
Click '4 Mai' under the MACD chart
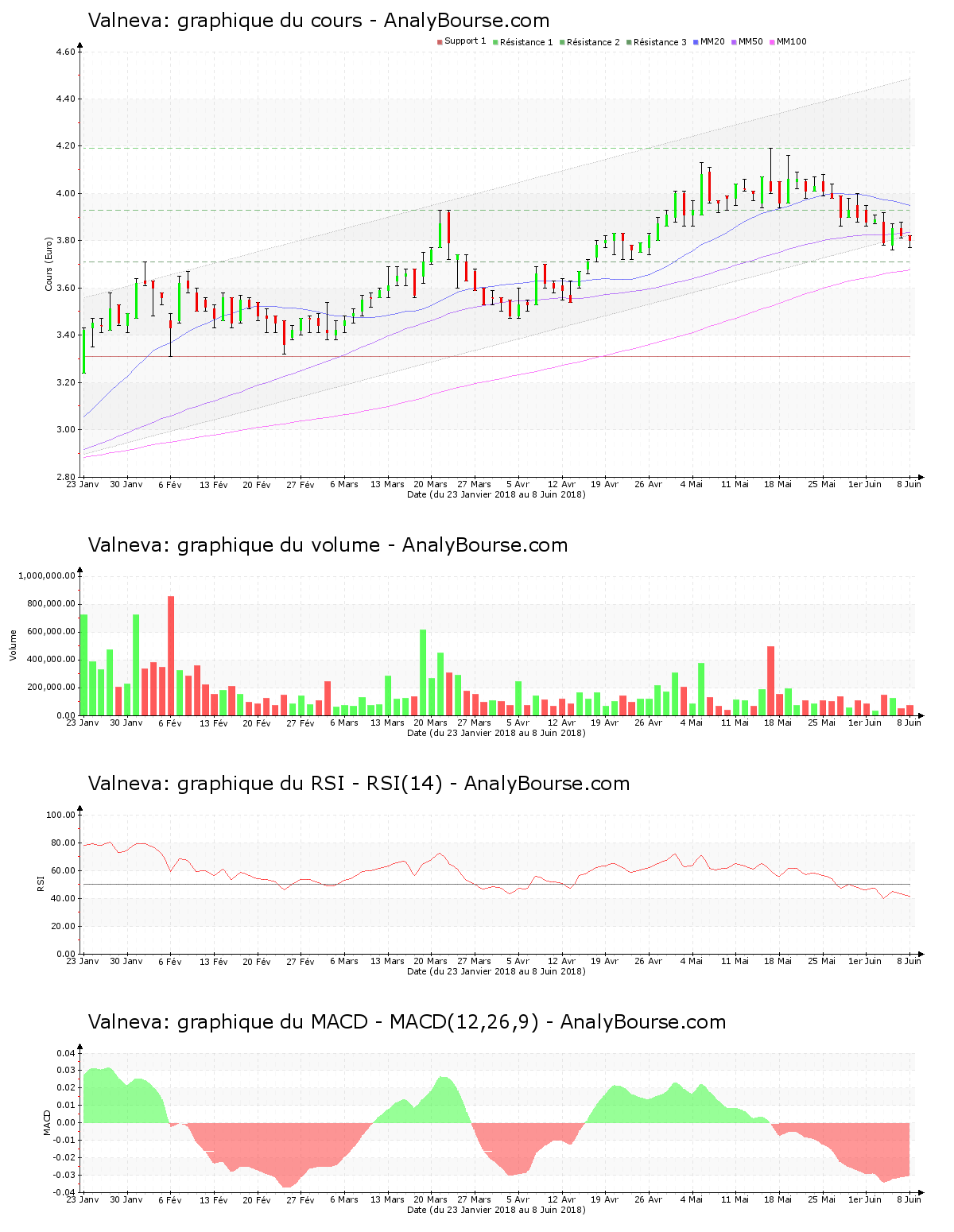692,1199
